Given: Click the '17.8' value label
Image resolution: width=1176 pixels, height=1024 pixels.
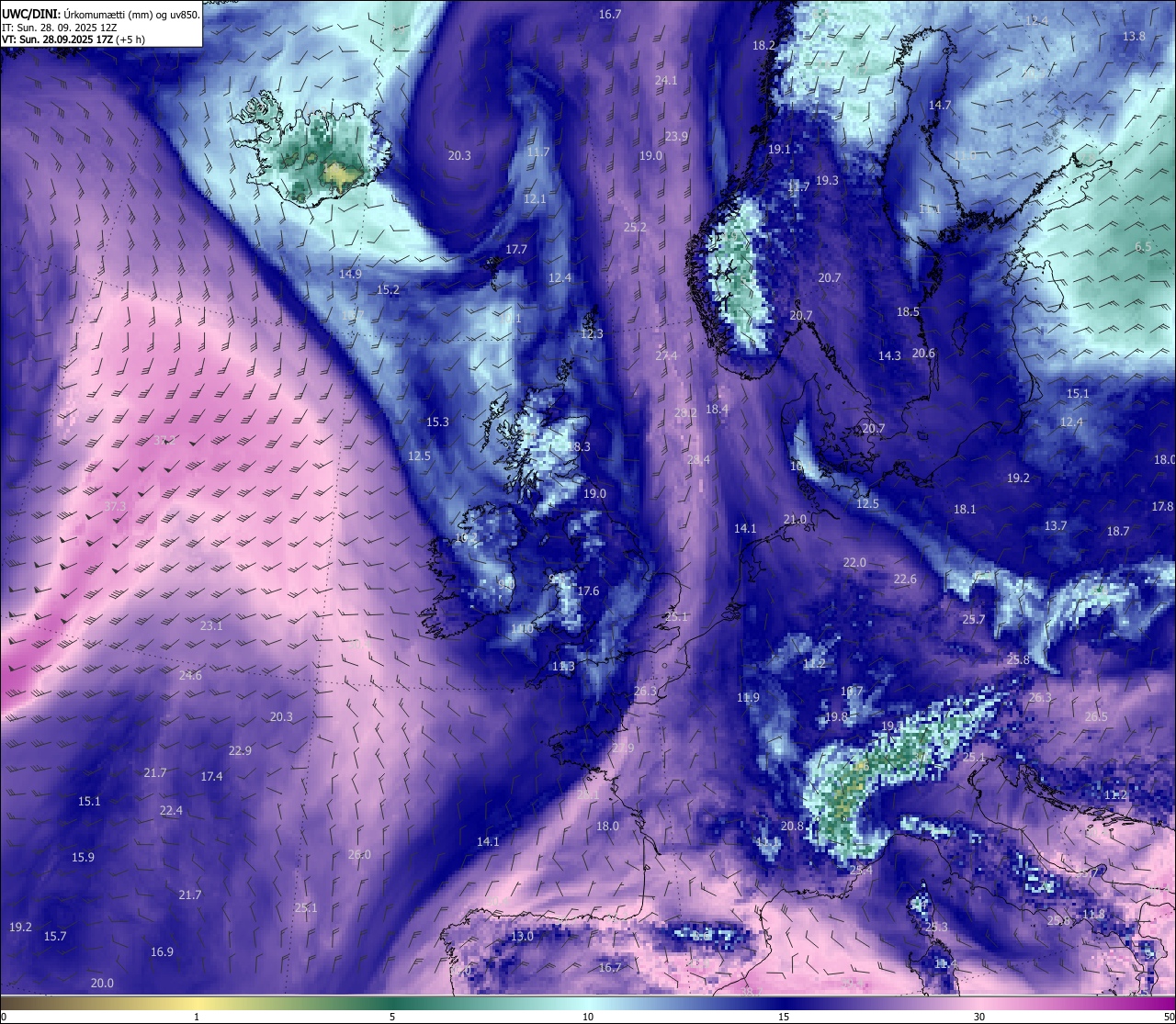Looking at the screenshot, I should click(1162, 506).
